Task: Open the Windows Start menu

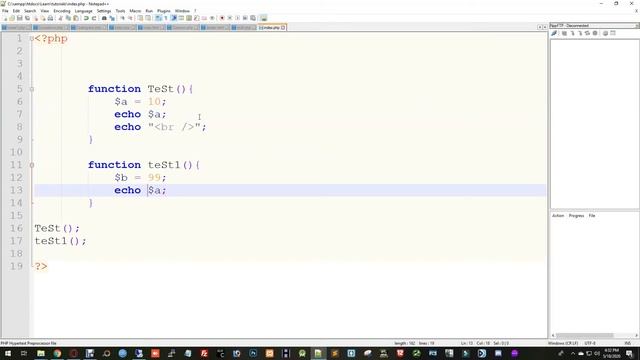Action: click(x=8, y=353)
